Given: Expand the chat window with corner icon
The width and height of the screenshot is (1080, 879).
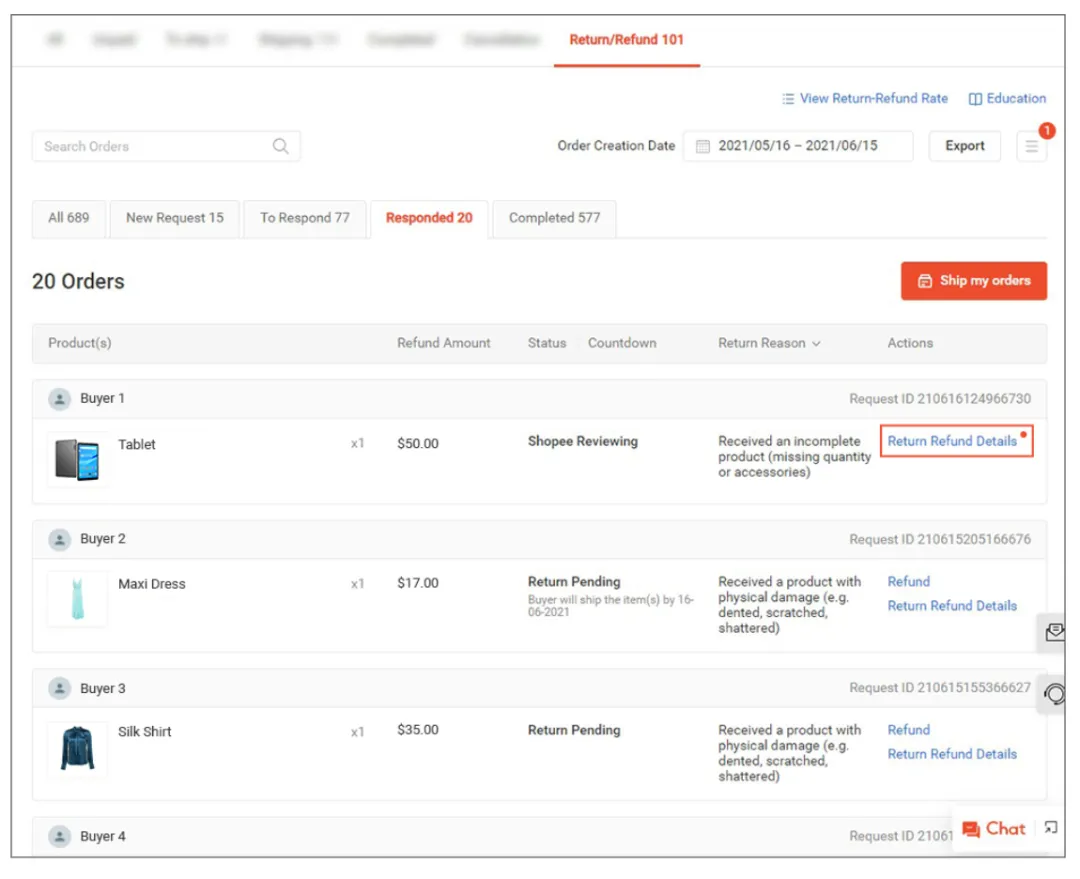Looking at the screenshot, I should click(x=1050, y=827).
